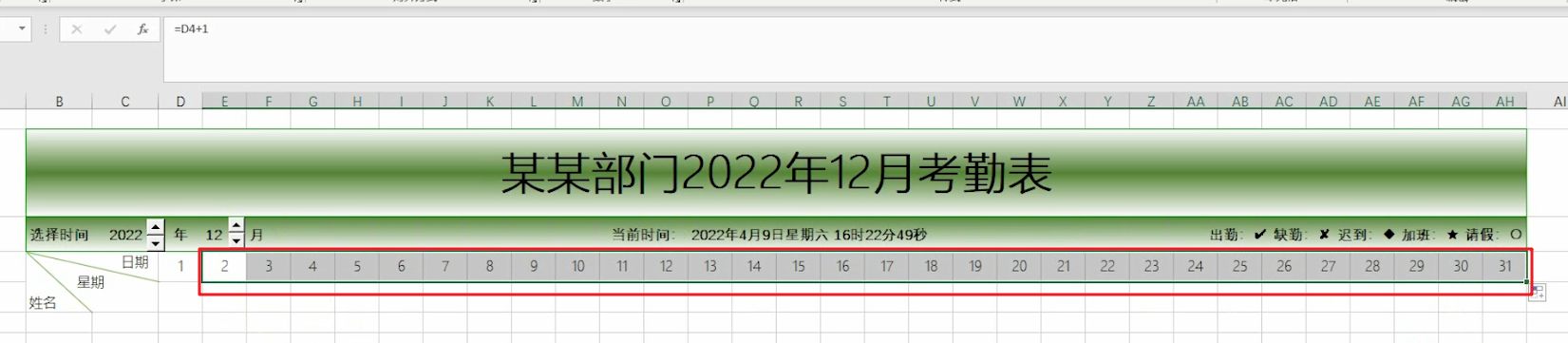Select the date cell showing 17

[886, 267]
